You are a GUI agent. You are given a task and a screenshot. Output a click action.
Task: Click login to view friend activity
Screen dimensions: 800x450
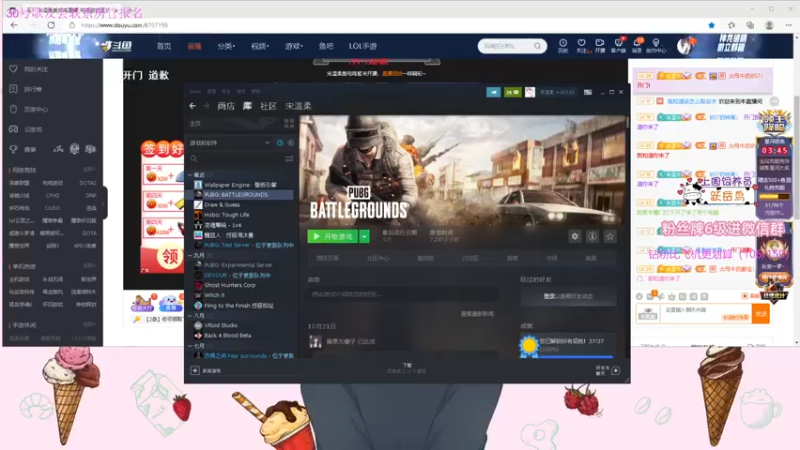[568, 296]
